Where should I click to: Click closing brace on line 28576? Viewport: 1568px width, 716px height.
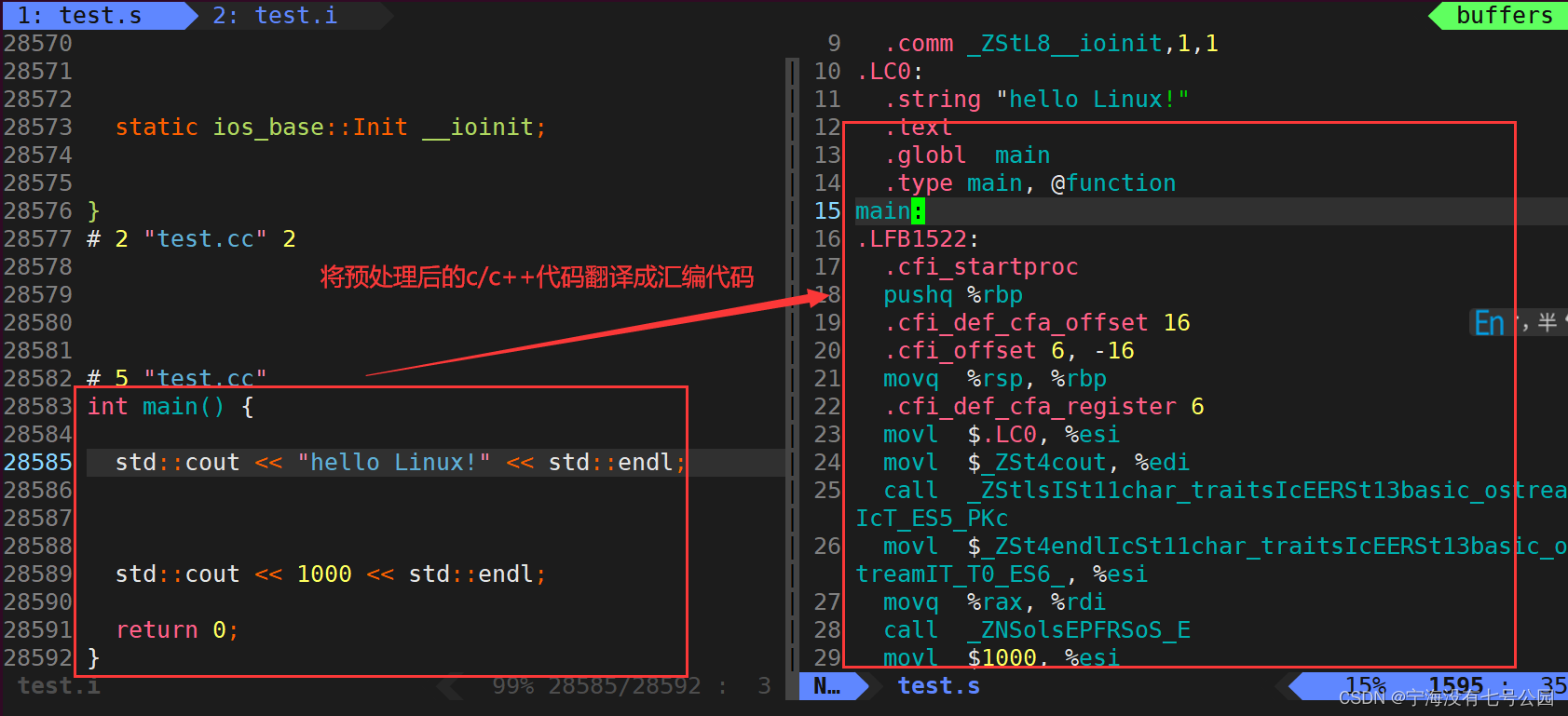pyautogui.click(x=93, y=211)
